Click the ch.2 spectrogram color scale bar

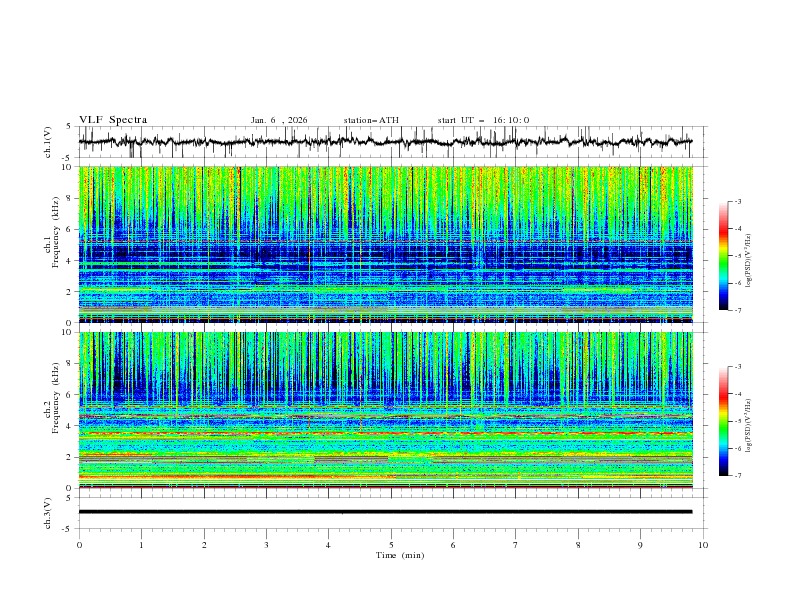(723, 421)
